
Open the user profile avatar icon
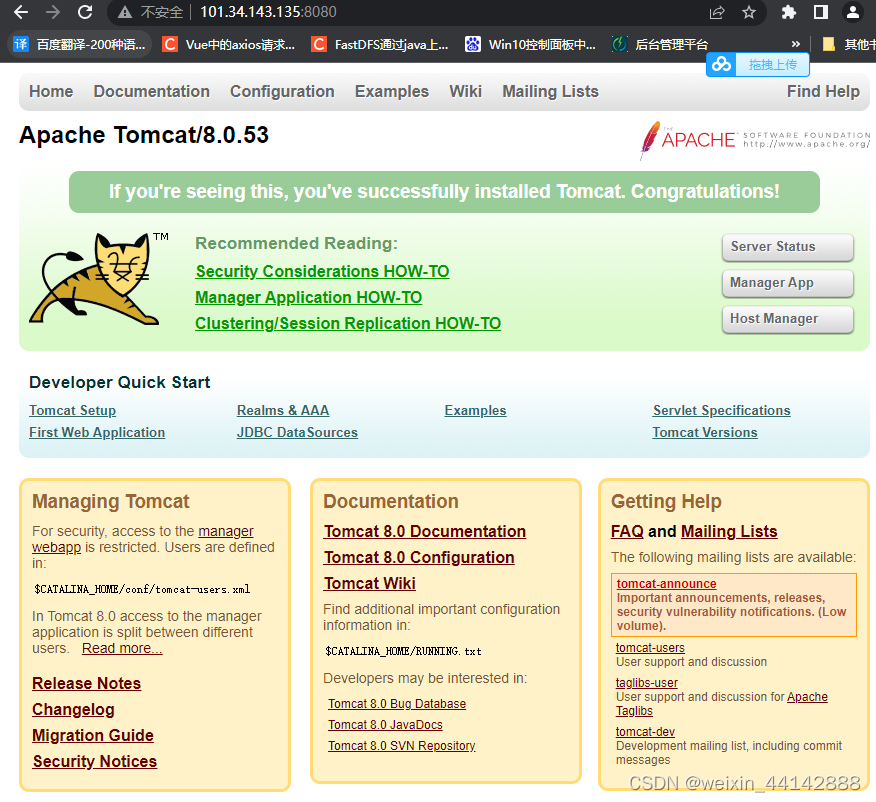click(x=853, y=12)
